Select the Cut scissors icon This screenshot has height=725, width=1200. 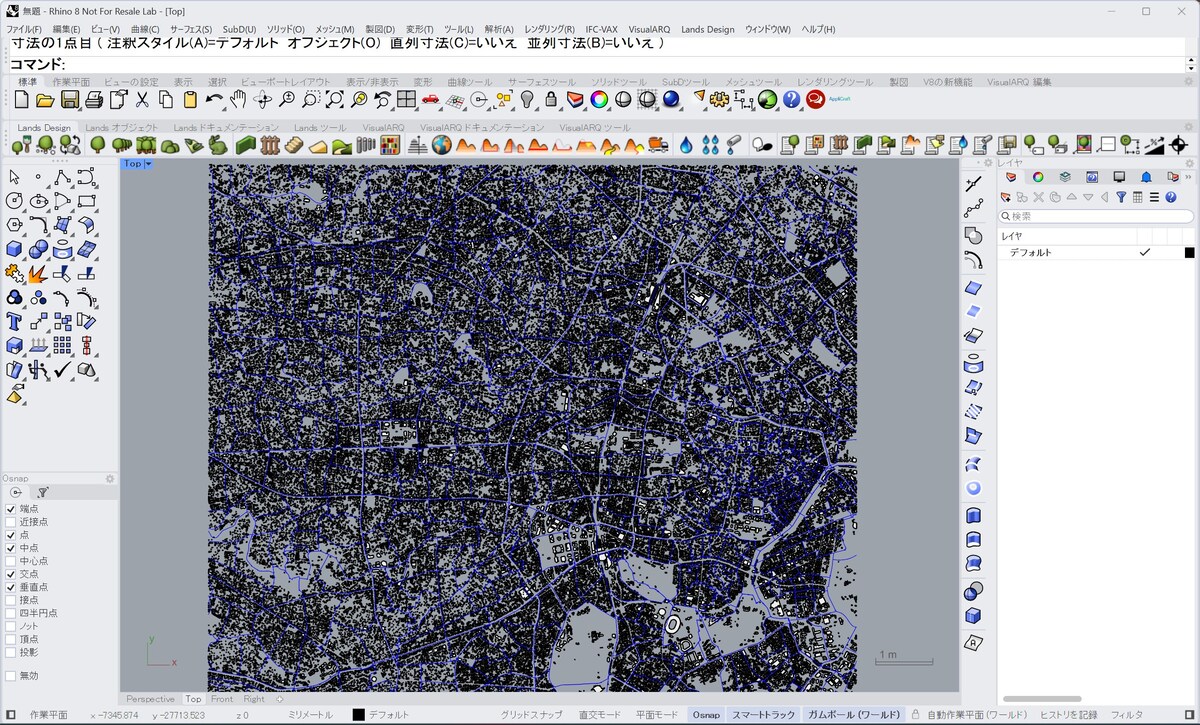(142, 99)
